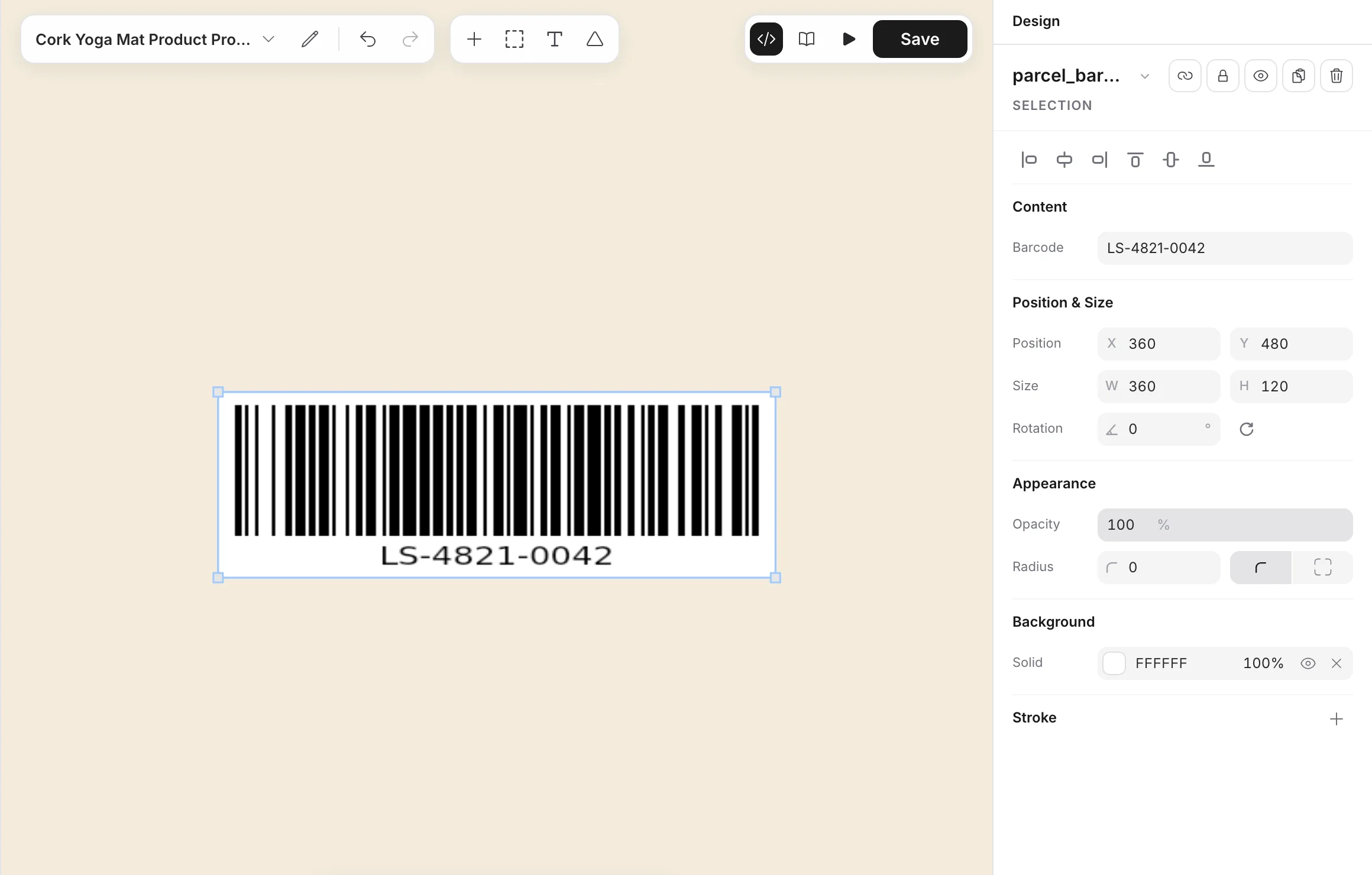This screenshot has width=1372, height=875.
Task: Align selection horizontal center
Action: (1064, 160)
